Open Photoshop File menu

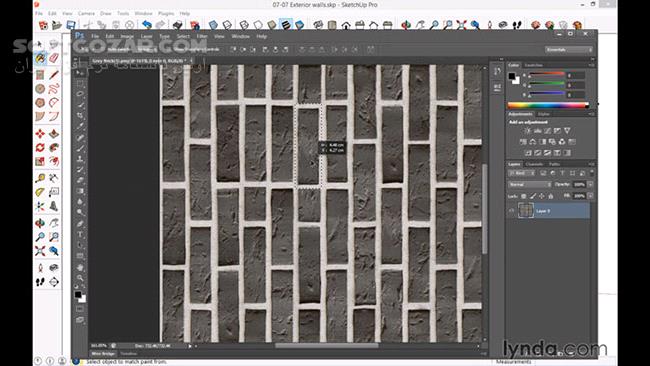point(95,36)
